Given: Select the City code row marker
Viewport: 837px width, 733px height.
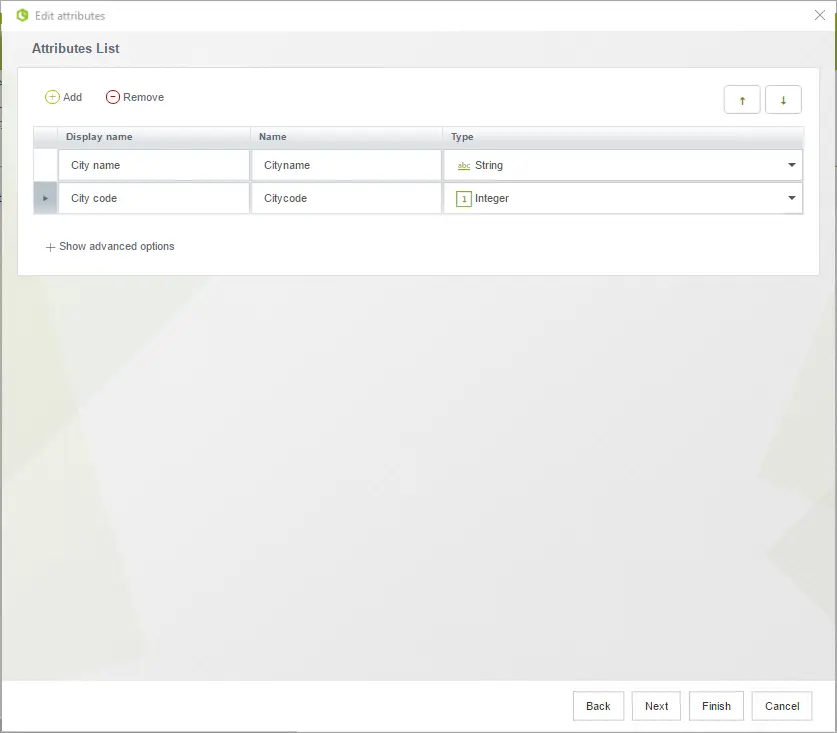Looking at the screenshot, I should click(45, 199).
